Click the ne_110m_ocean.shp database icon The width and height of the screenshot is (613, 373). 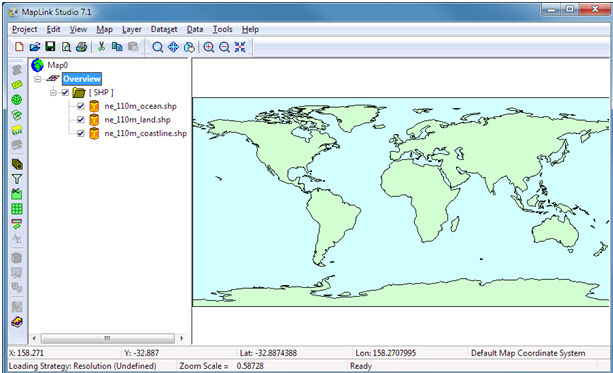click(94, 106)
